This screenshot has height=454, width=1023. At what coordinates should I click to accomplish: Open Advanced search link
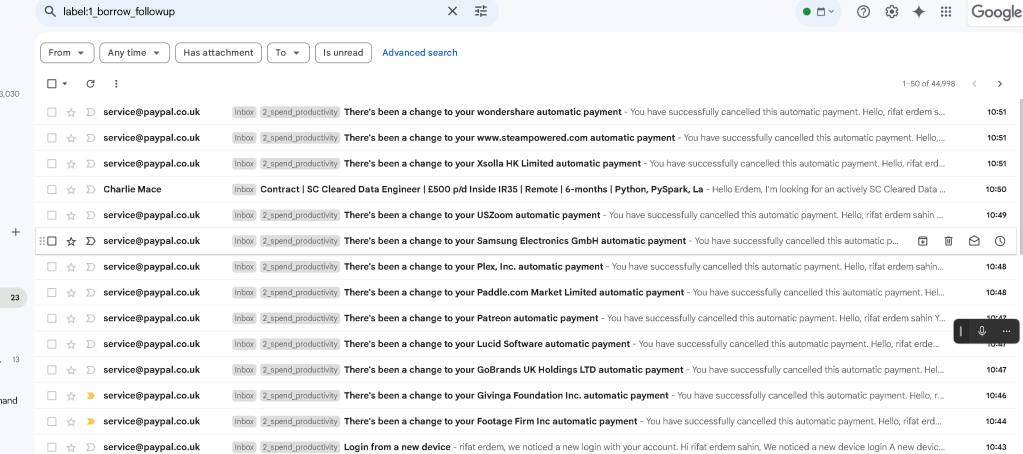tap(420, 53)
